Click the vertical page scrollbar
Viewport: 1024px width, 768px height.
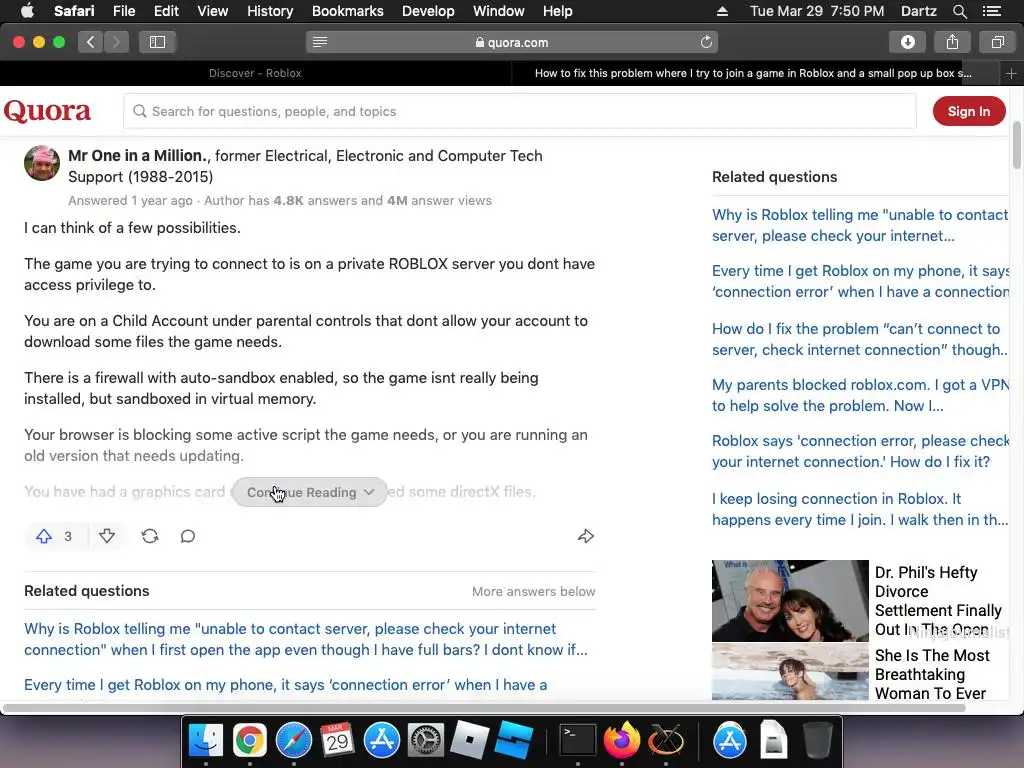pyautogui.click(x=1017, y=145)
